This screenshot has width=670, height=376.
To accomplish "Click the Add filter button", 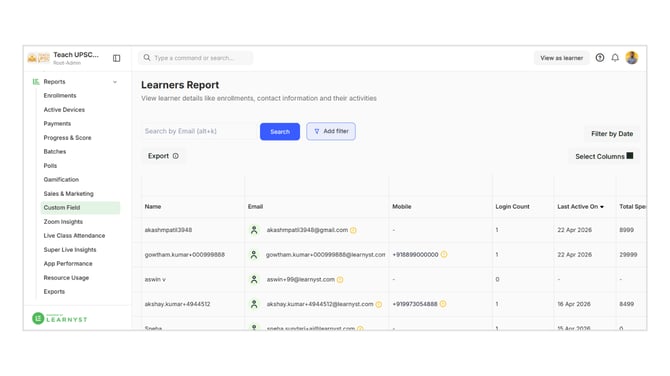I will tap(331, 131).
